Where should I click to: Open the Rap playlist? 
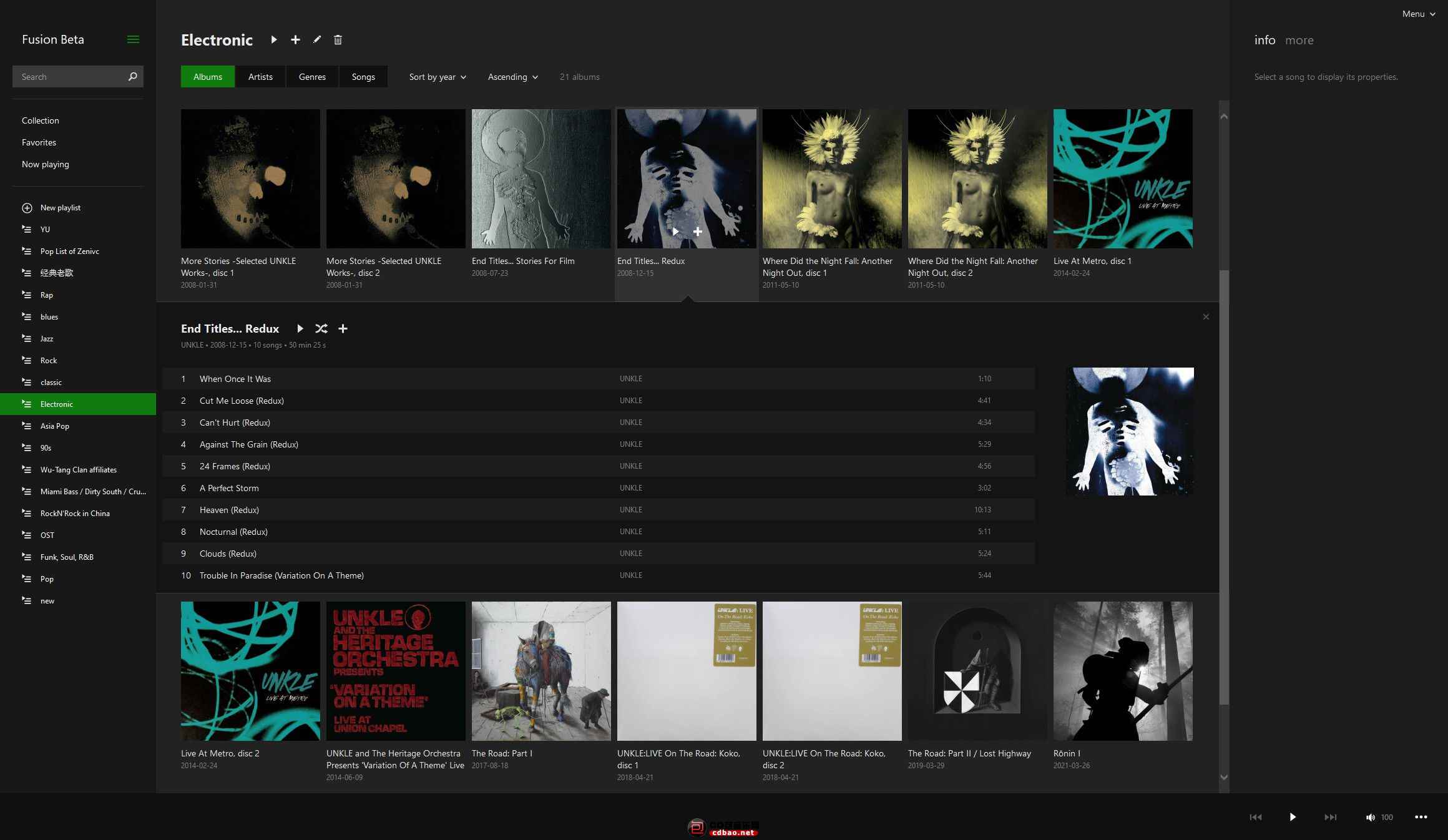78,295
